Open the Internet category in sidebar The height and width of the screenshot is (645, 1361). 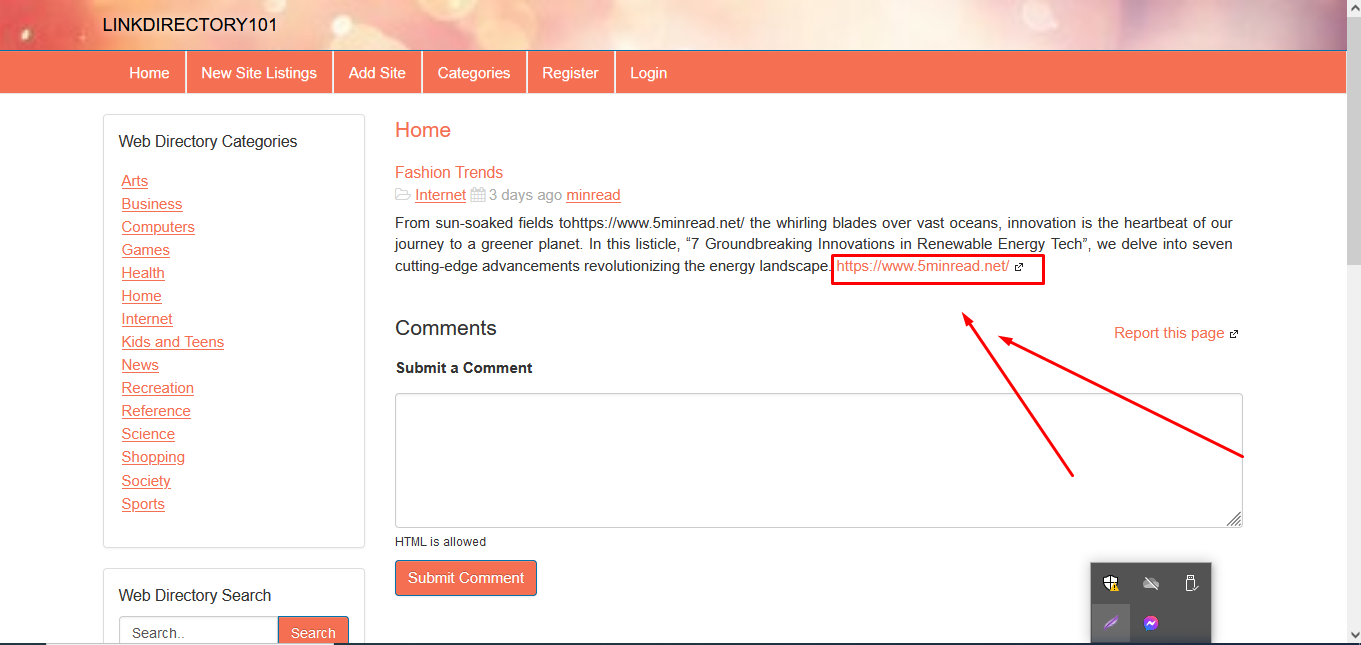[147, 319]
